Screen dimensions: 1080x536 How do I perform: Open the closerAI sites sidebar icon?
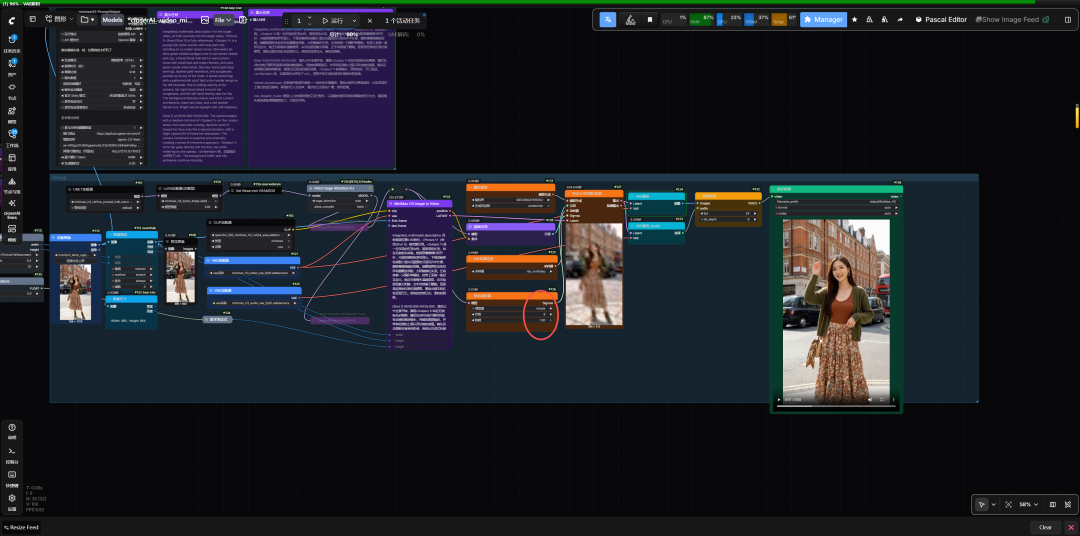click(x=12, y=203)
